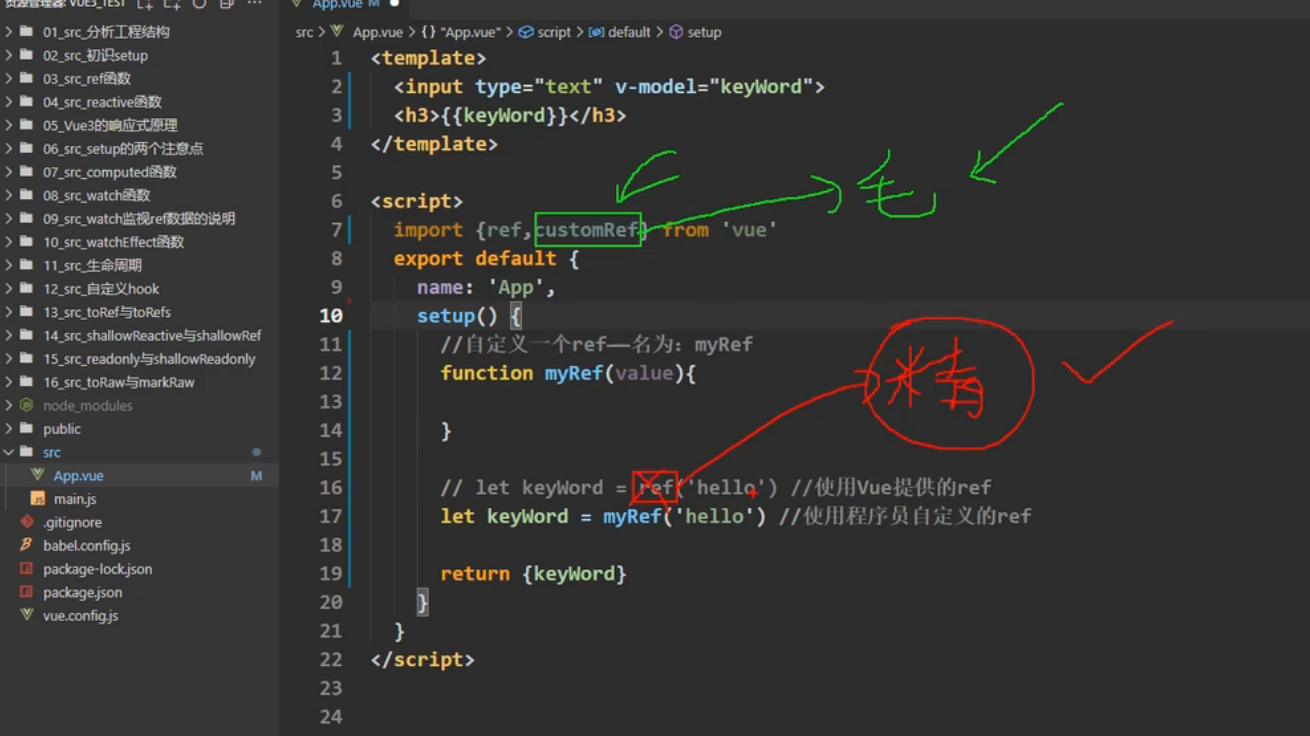
Task: Click the Vue icon beside App.vue in explorer
Action: pyautogui.click(x=38, y=475)
